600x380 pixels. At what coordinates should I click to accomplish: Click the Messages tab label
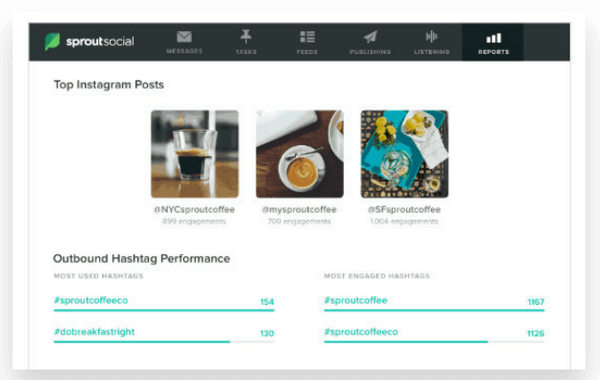coord(184,51)
